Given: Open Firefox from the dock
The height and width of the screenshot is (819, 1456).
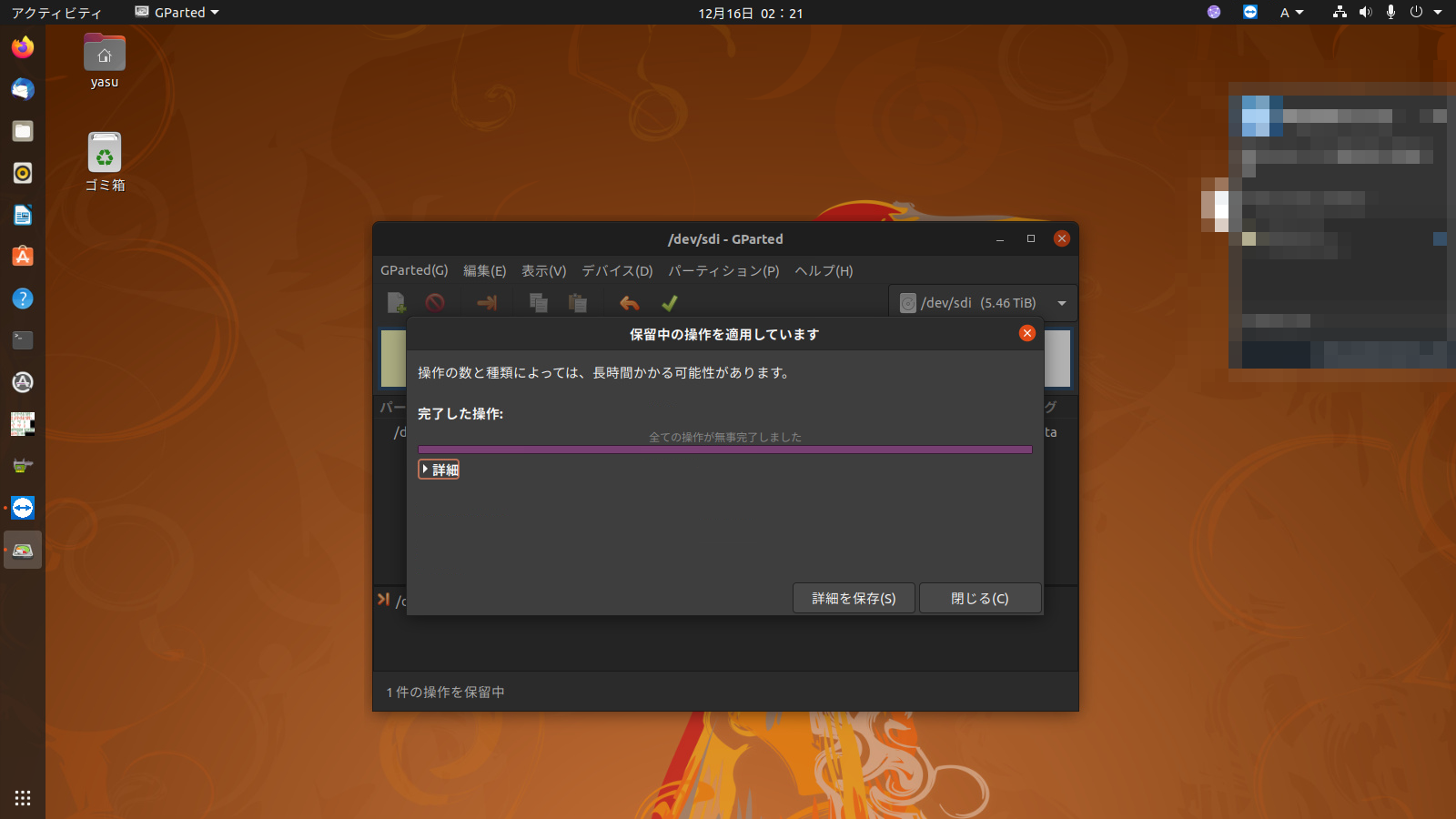Looking at the screenshot, I should point(23,47).
